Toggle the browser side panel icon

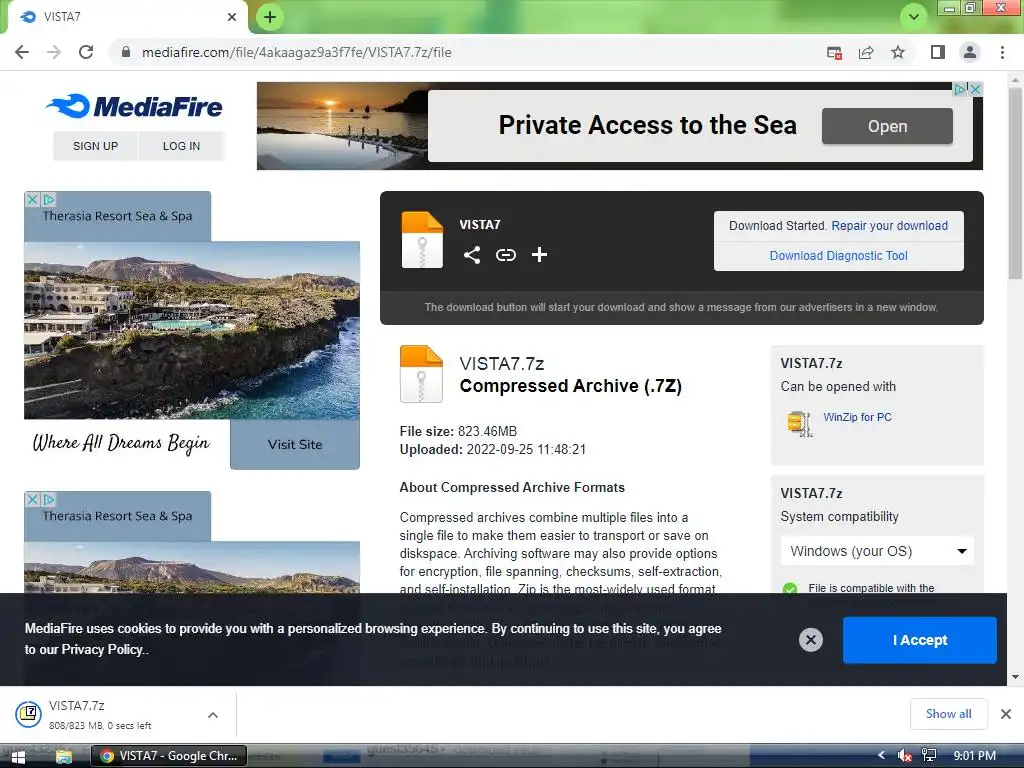coord(938,52)
